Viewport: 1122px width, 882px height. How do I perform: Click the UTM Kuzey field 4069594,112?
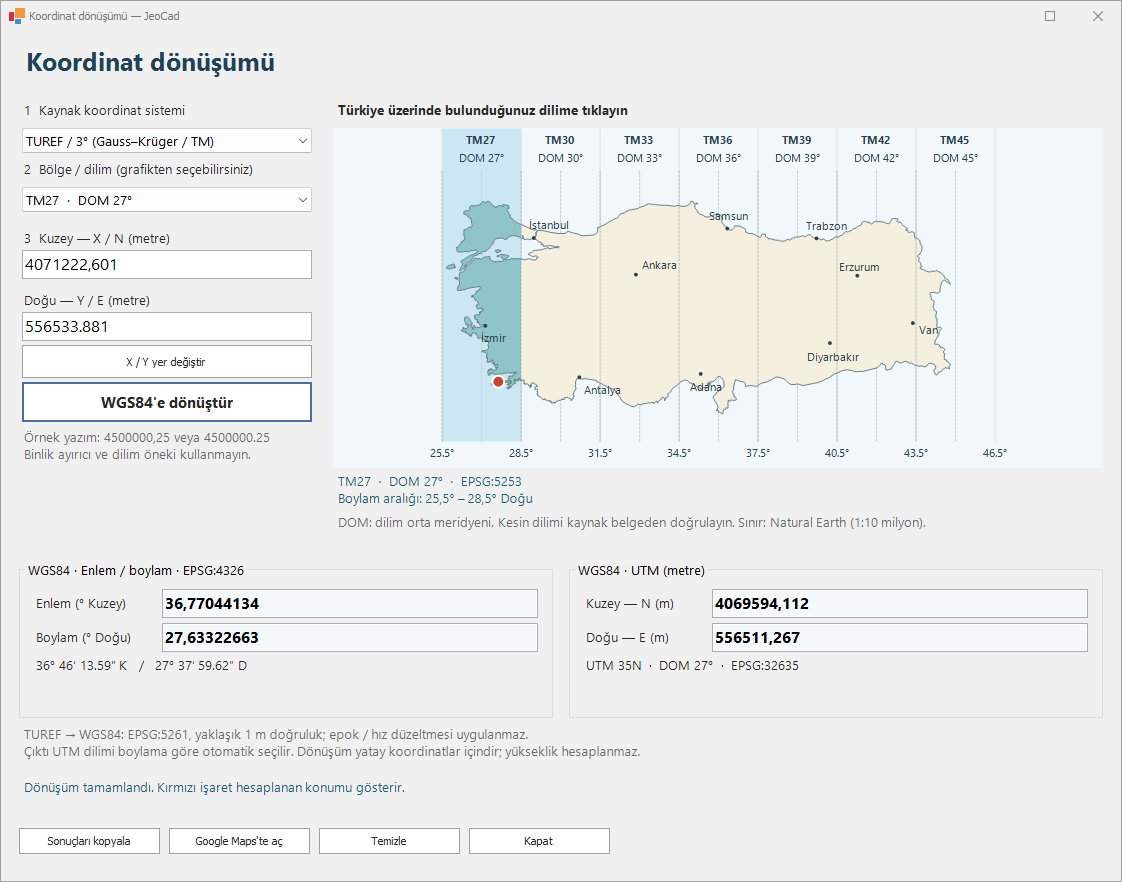[x=900, y=604]
